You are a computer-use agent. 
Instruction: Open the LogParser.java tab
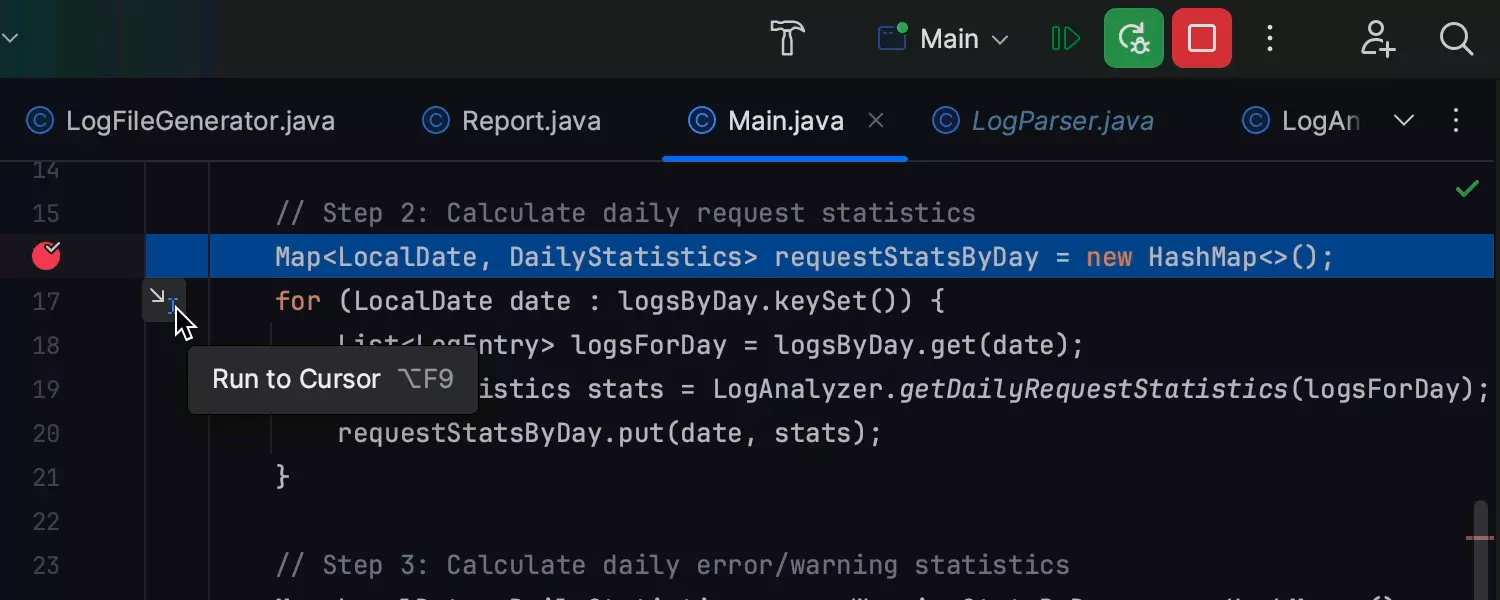[1062, 122]
